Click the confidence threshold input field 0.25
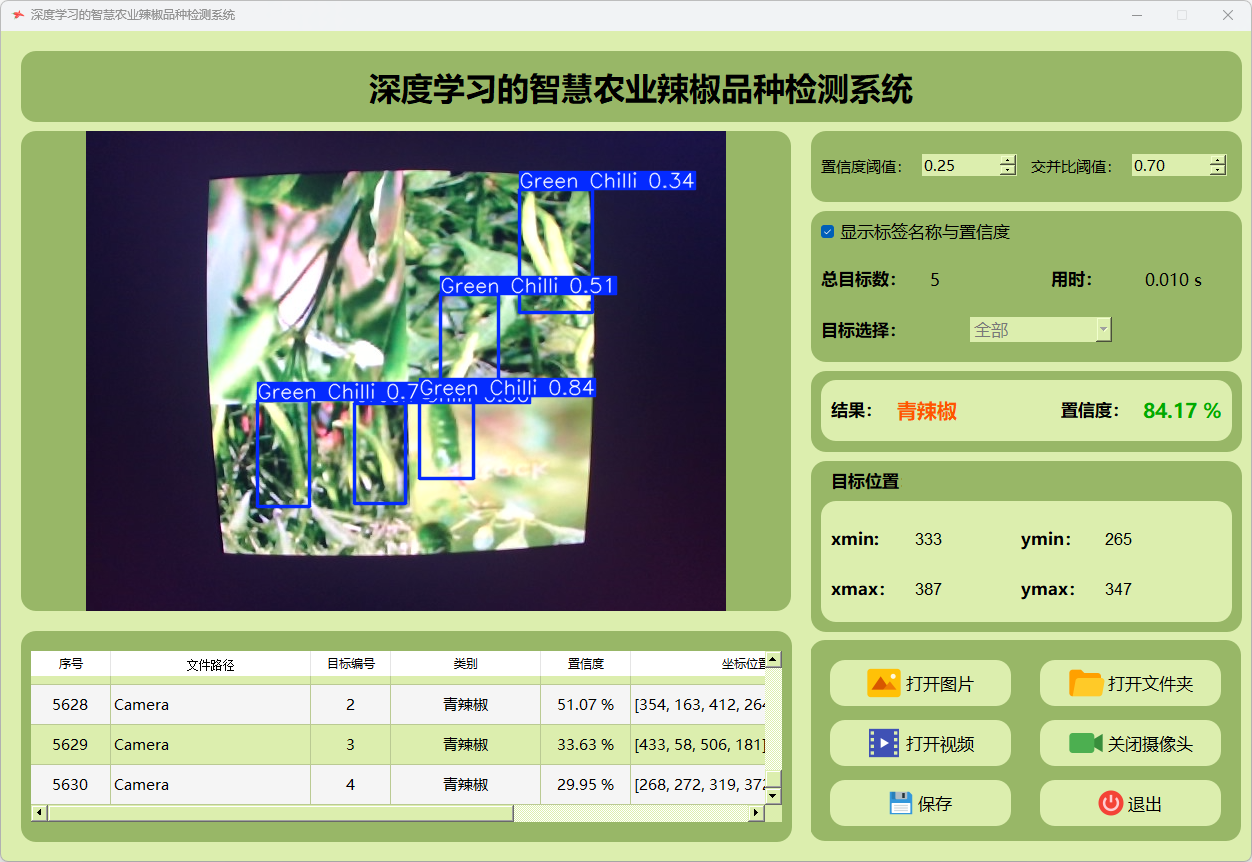The height and width of the screenshot is (862, 1252). (x=959, y=166)
